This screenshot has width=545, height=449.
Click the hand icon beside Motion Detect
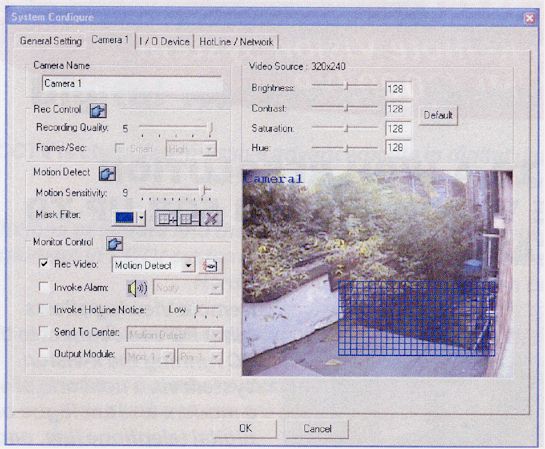107,174
